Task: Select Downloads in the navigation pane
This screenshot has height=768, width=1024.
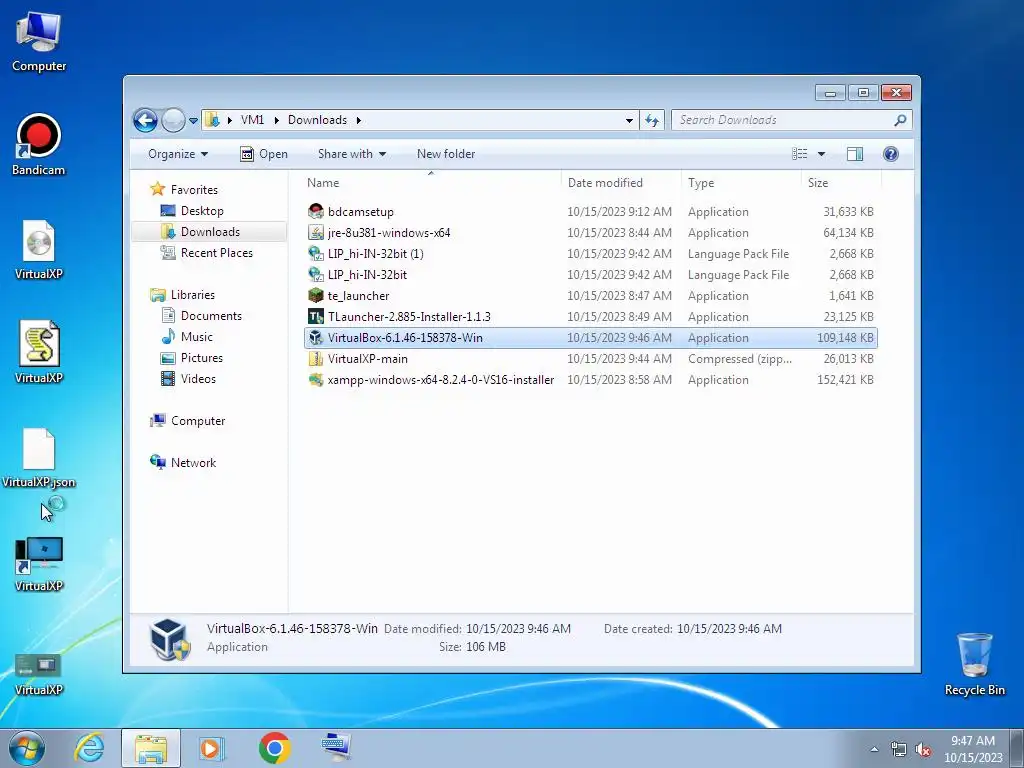Action: click(210, 232)
